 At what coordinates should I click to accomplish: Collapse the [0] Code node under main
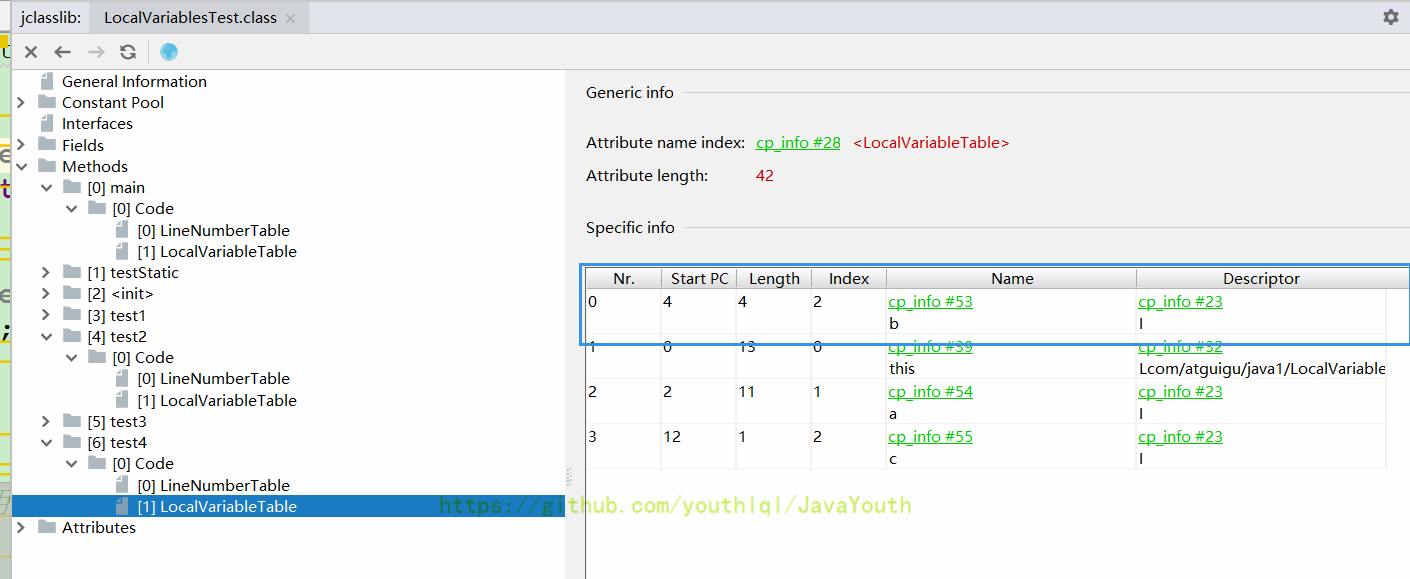point(71,209)
